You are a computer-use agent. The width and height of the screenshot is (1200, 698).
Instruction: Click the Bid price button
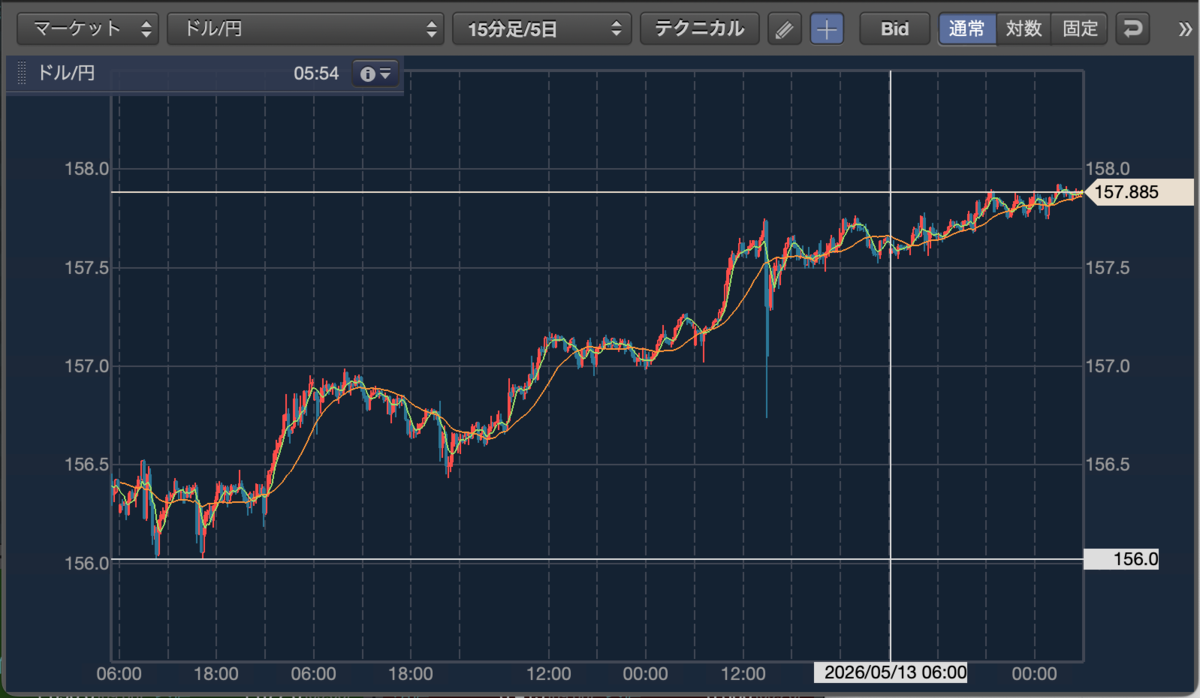point(894,29)
